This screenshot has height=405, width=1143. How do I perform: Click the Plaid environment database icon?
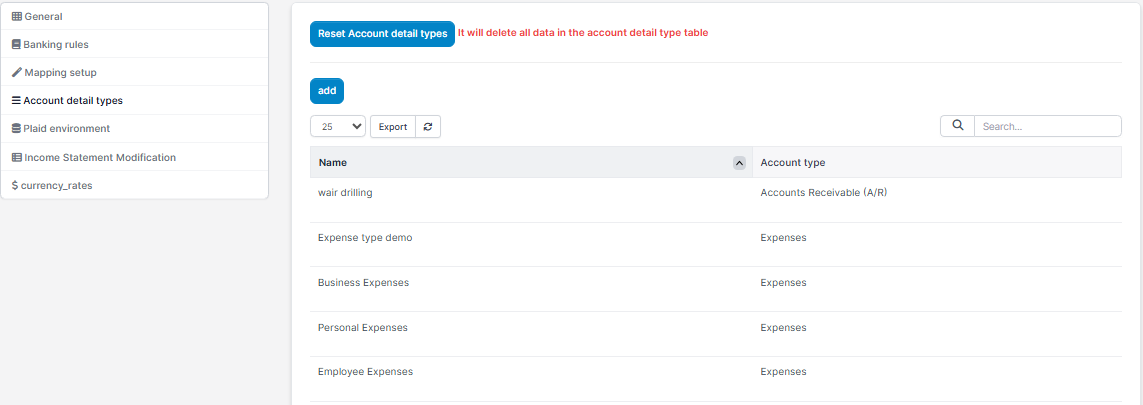coord(16,129)
